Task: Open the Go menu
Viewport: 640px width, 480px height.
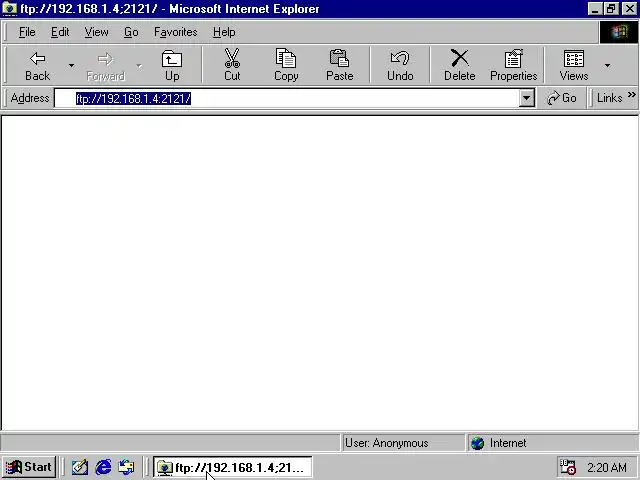Action: tap(131, 32)
